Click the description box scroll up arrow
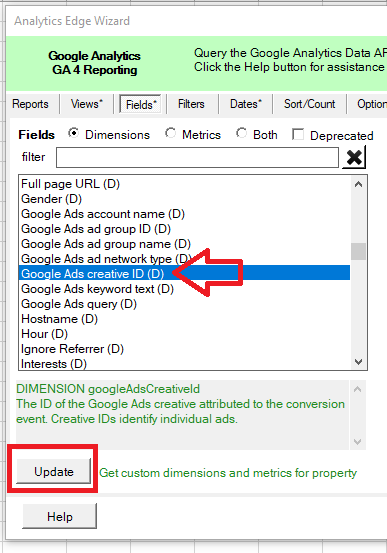 (x=357, y=389)
